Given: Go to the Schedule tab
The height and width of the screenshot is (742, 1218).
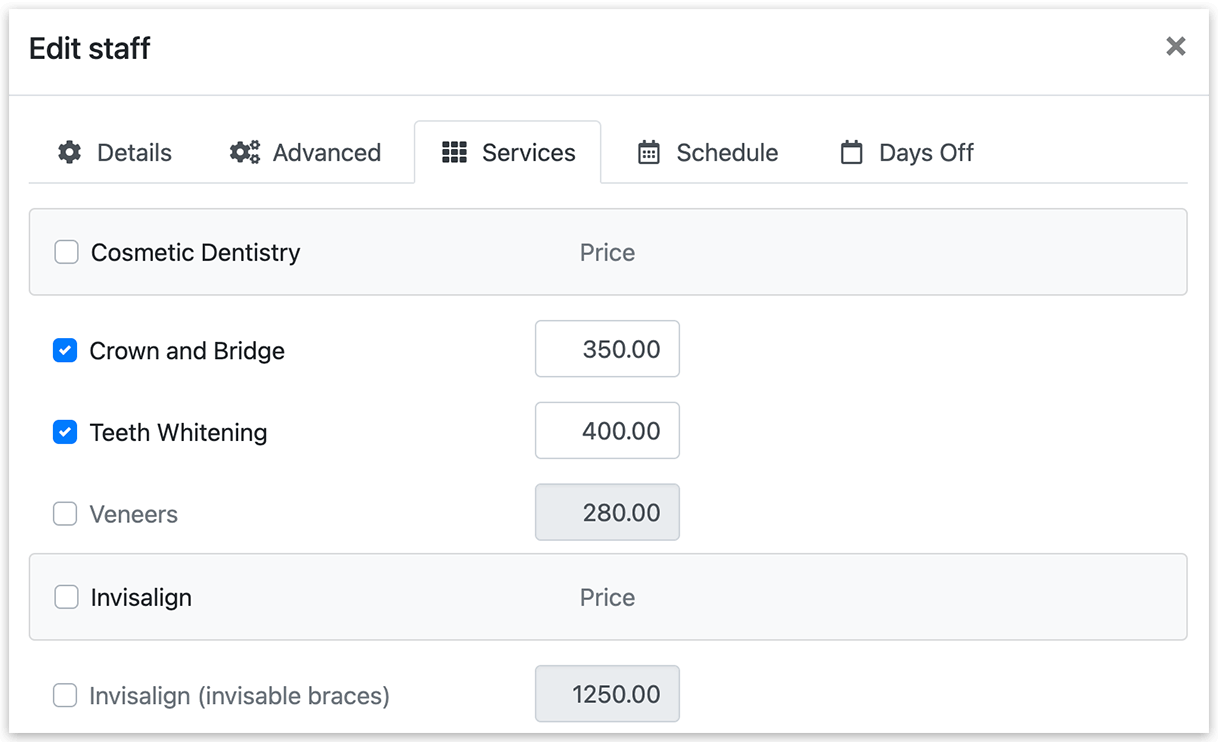Looking at the screenshot, I should pyautogui.click(x=707, y=152).
